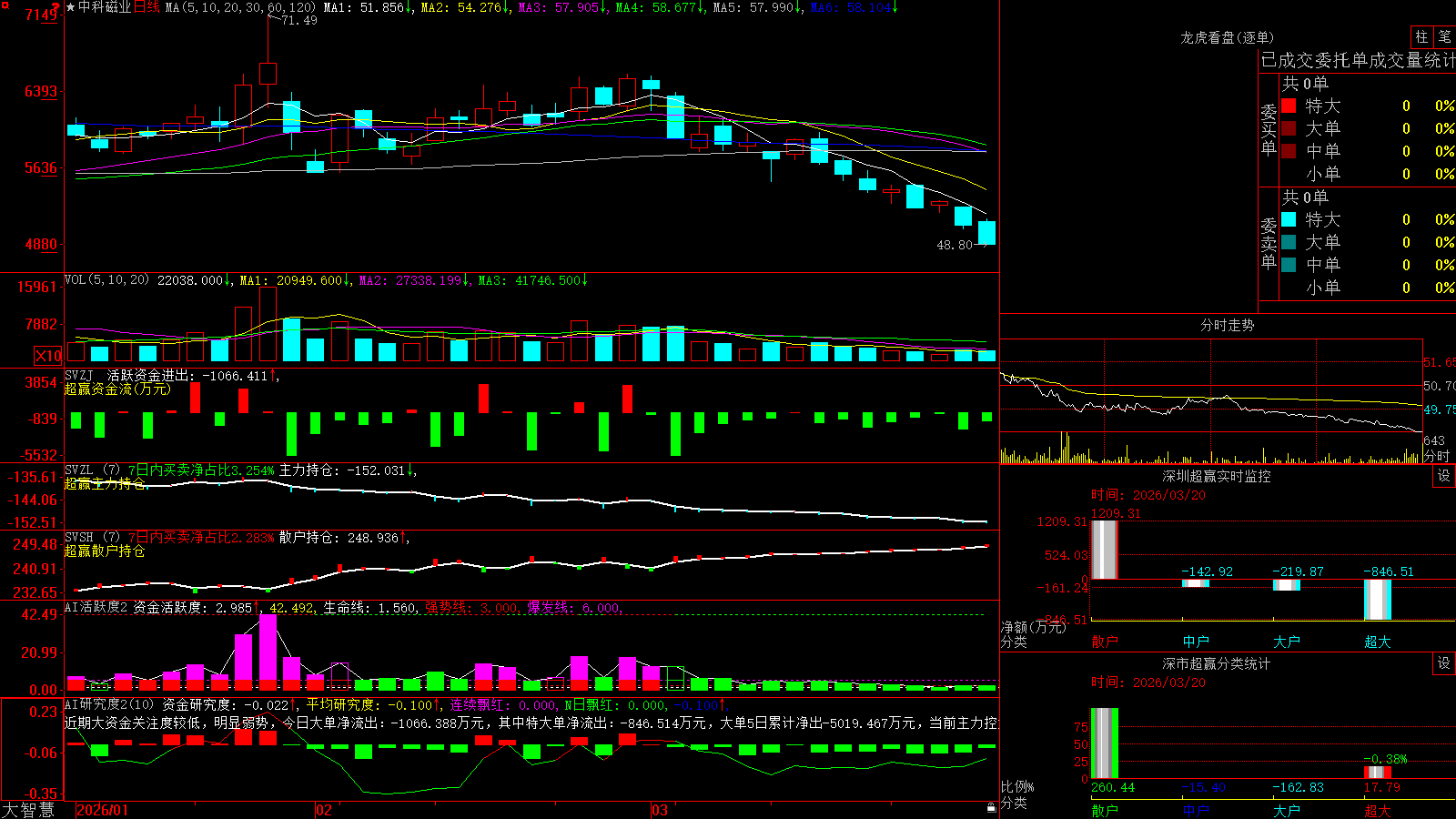Image resolution: width=1456 pixels, height=819 pixels.
Task: Click the 1209.31 散户 net amount bar
Action: click(1105, 550)
